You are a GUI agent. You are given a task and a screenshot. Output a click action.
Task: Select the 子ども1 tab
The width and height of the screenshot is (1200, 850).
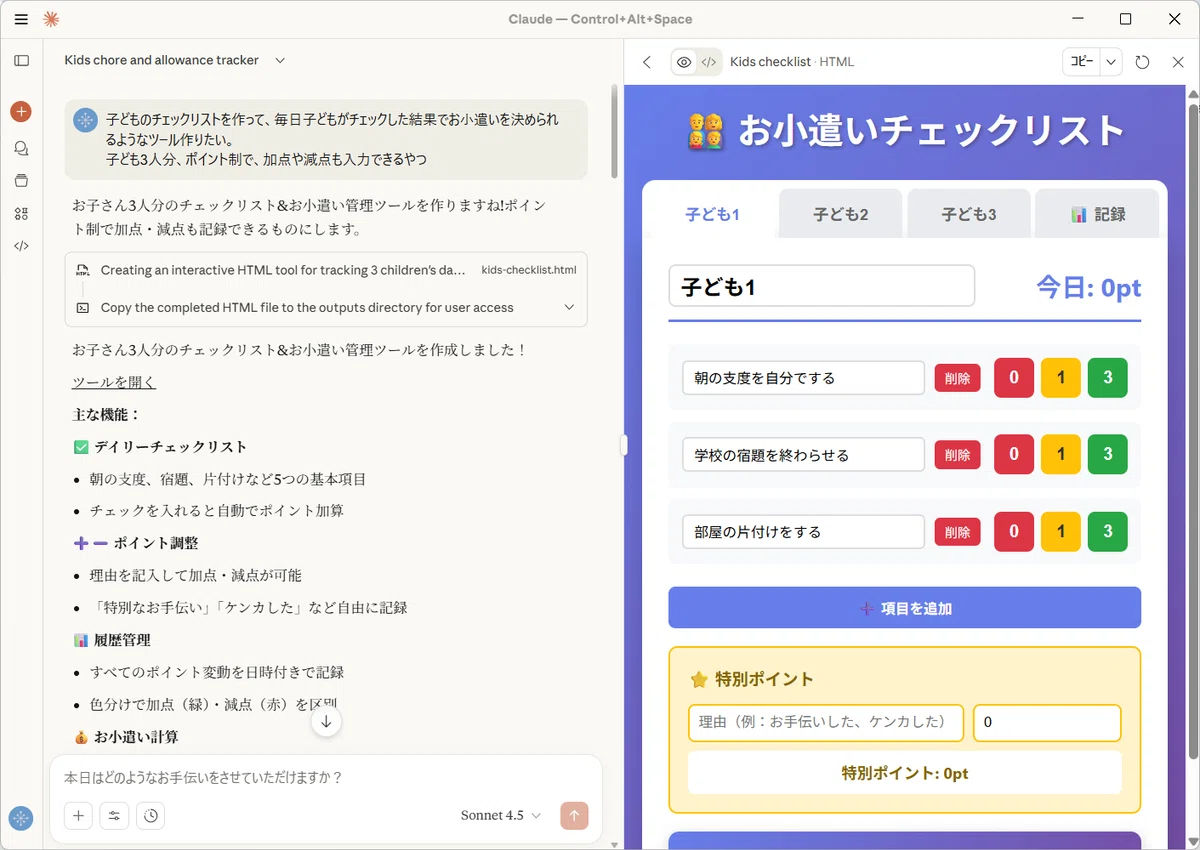[712, 214]
